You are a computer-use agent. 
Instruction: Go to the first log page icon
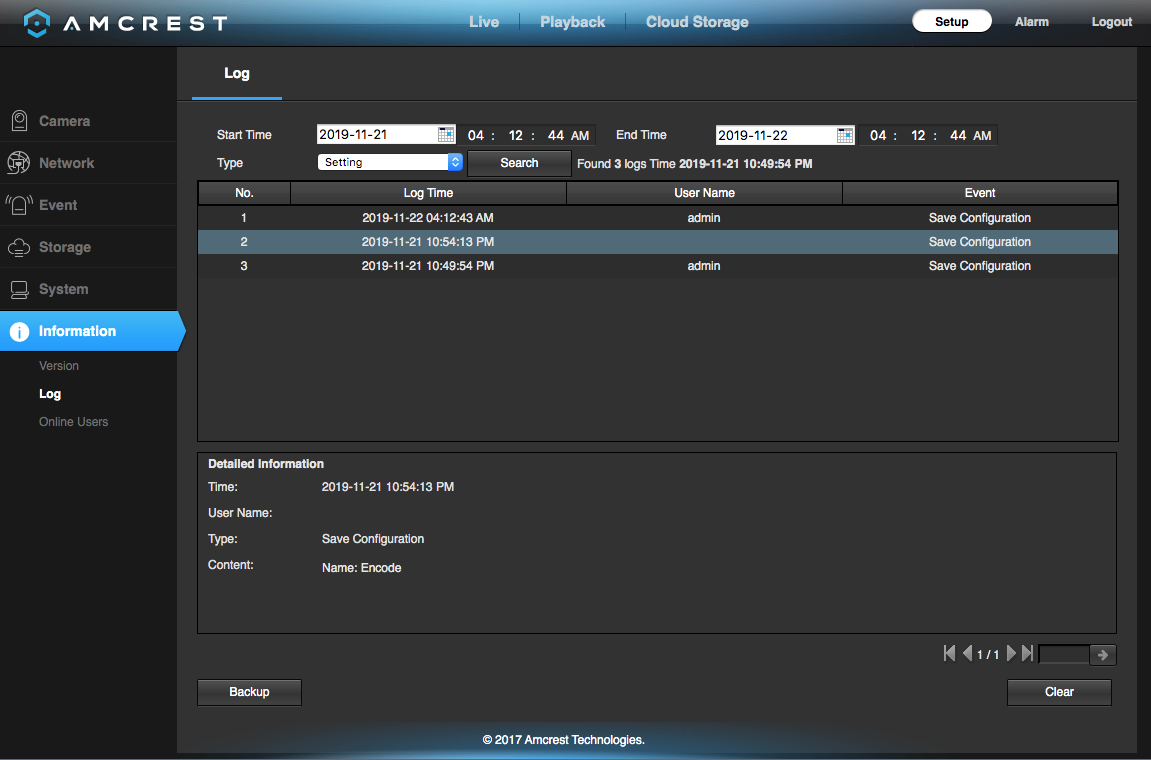[949, 653]
